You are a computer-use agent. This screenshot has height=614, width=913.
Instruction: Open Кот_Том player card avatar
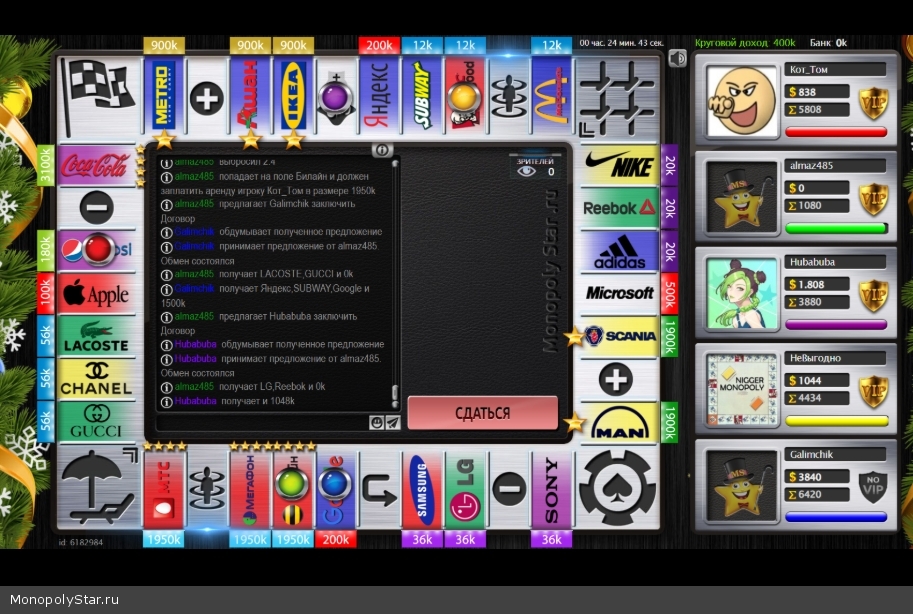tap(742, 101)
